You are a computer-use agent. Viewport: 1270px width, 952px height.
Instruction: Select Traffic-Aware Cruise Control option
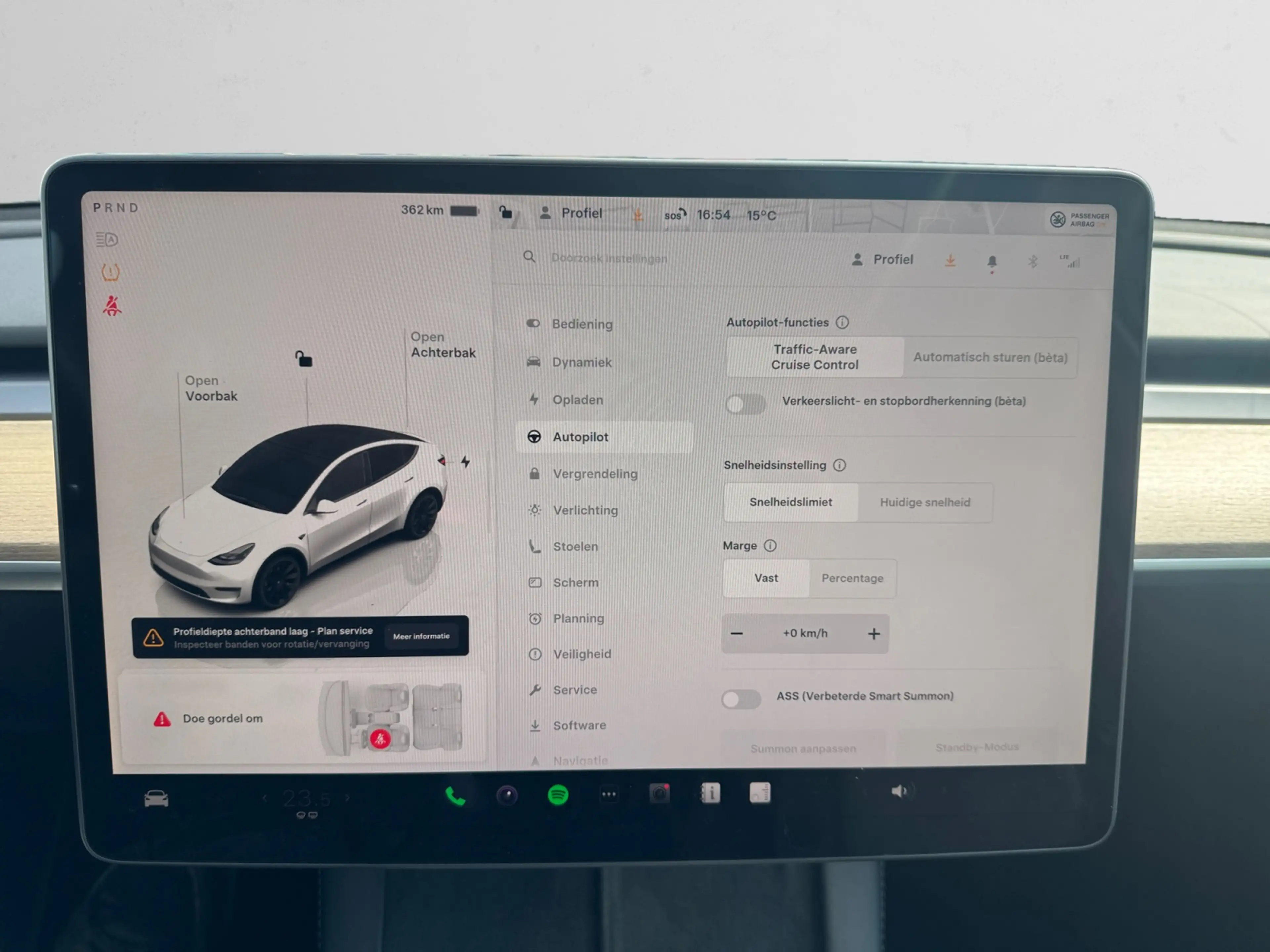815,357
